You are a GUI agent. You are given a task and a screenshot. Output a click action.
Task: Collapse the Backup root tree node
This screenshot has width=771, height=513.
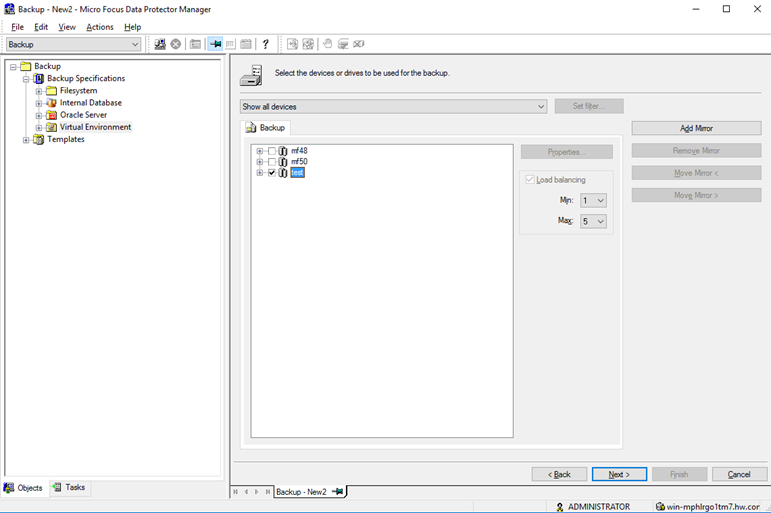(x=13, y=66)
